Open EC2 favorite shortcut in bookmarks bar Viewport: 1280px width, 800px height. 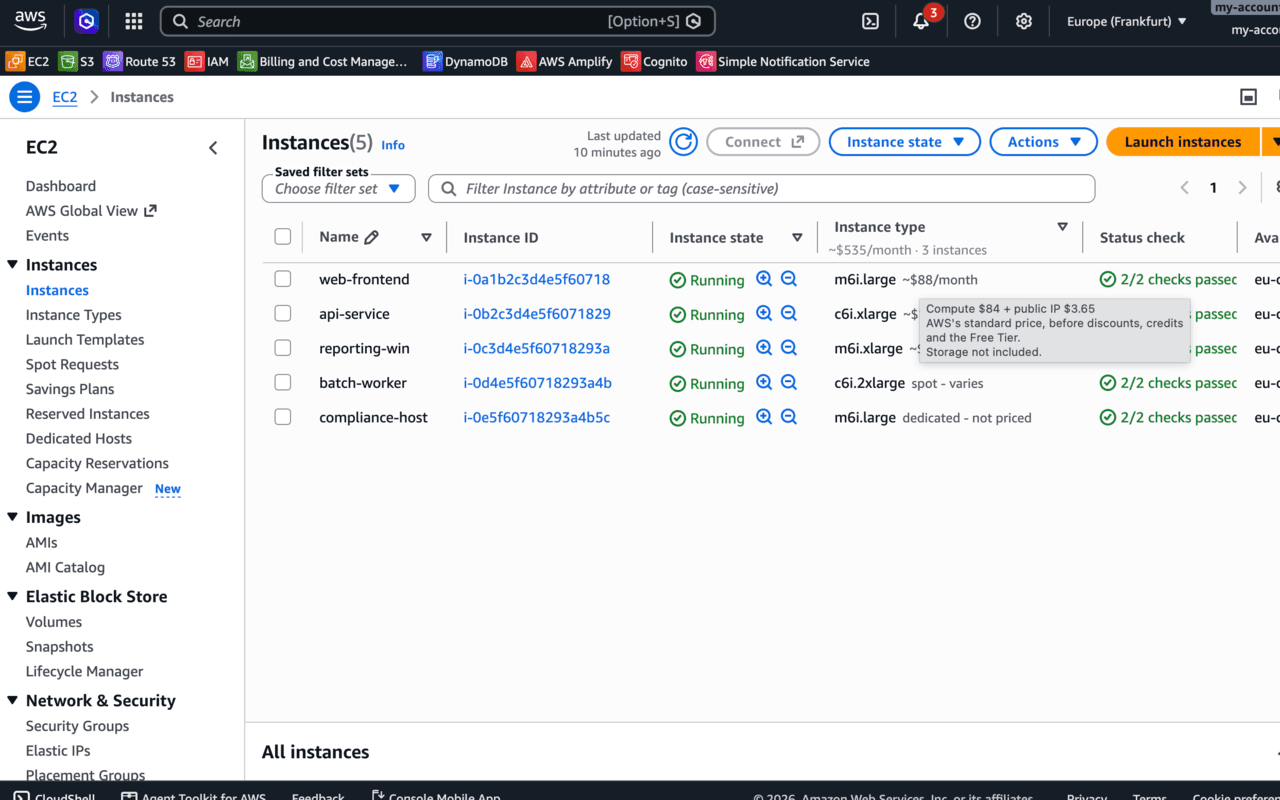(x=28, y=61)
